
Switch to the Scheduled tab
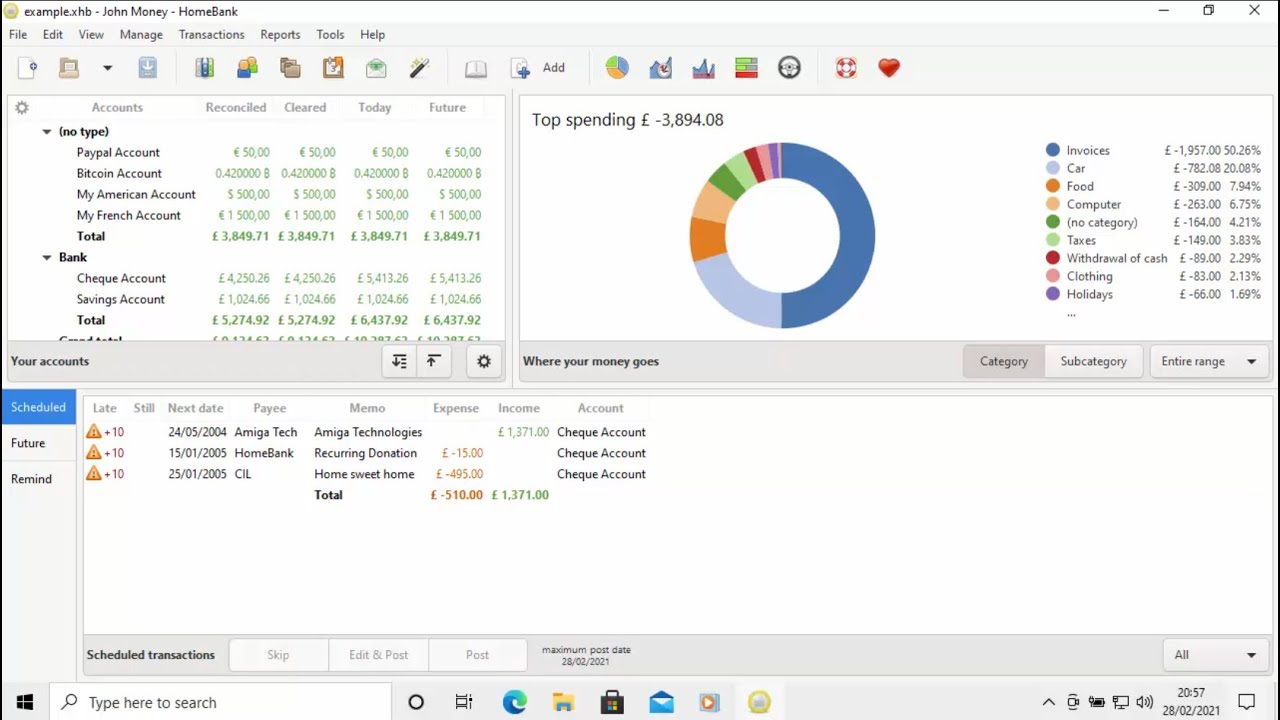38,407
